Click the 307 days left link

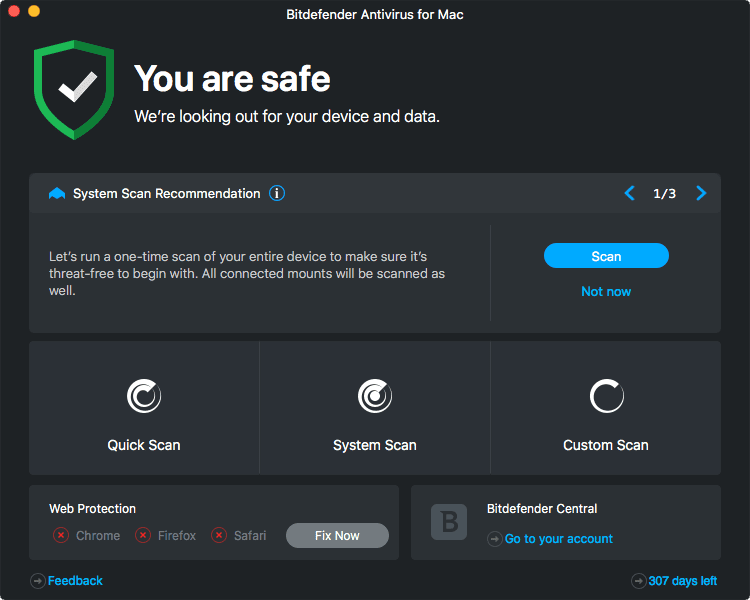click(x=683, y=581)
